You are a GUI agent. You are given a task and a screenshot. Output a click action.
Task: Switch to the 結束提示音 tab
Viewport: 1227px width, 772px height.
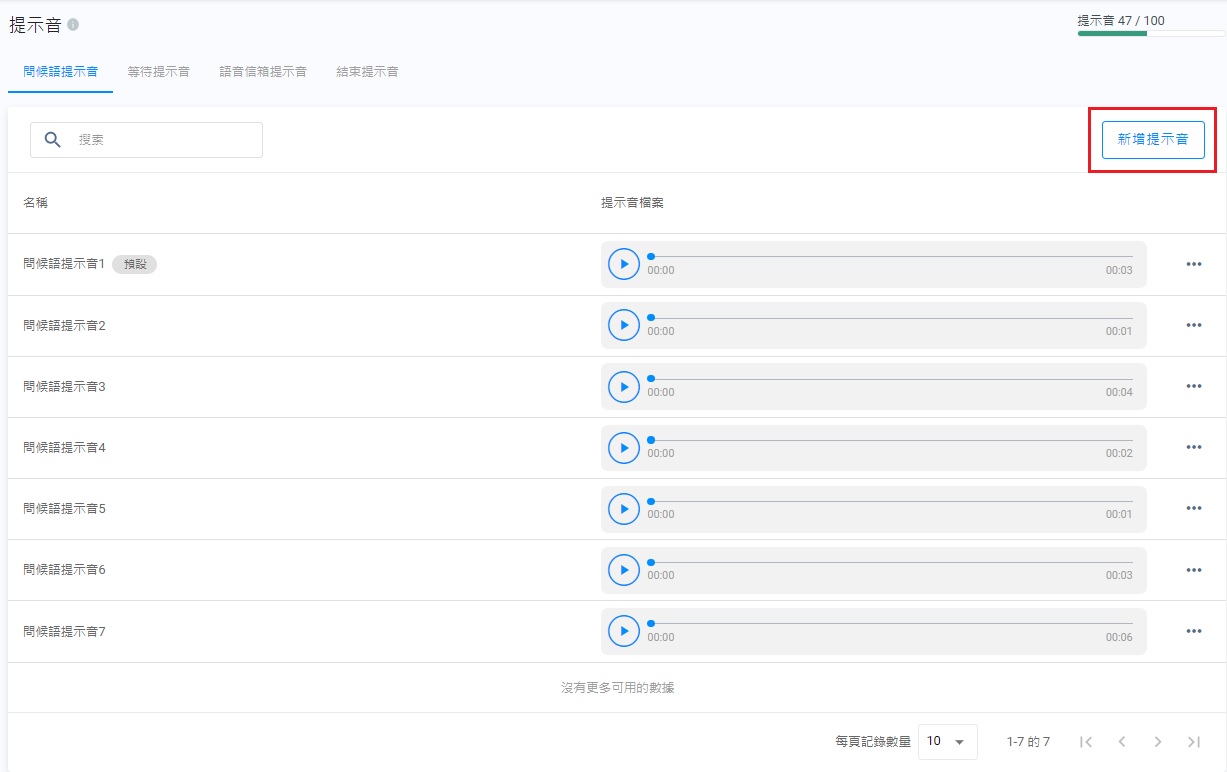[x=367, y=72]
